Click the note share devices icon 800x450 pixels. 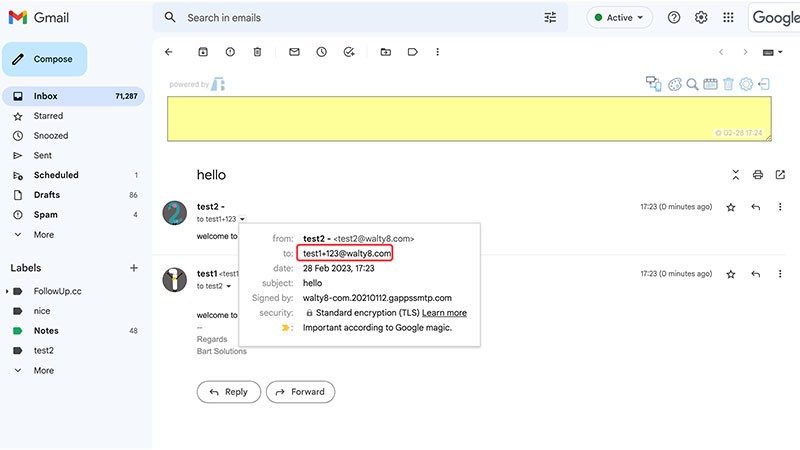(654, 84)
